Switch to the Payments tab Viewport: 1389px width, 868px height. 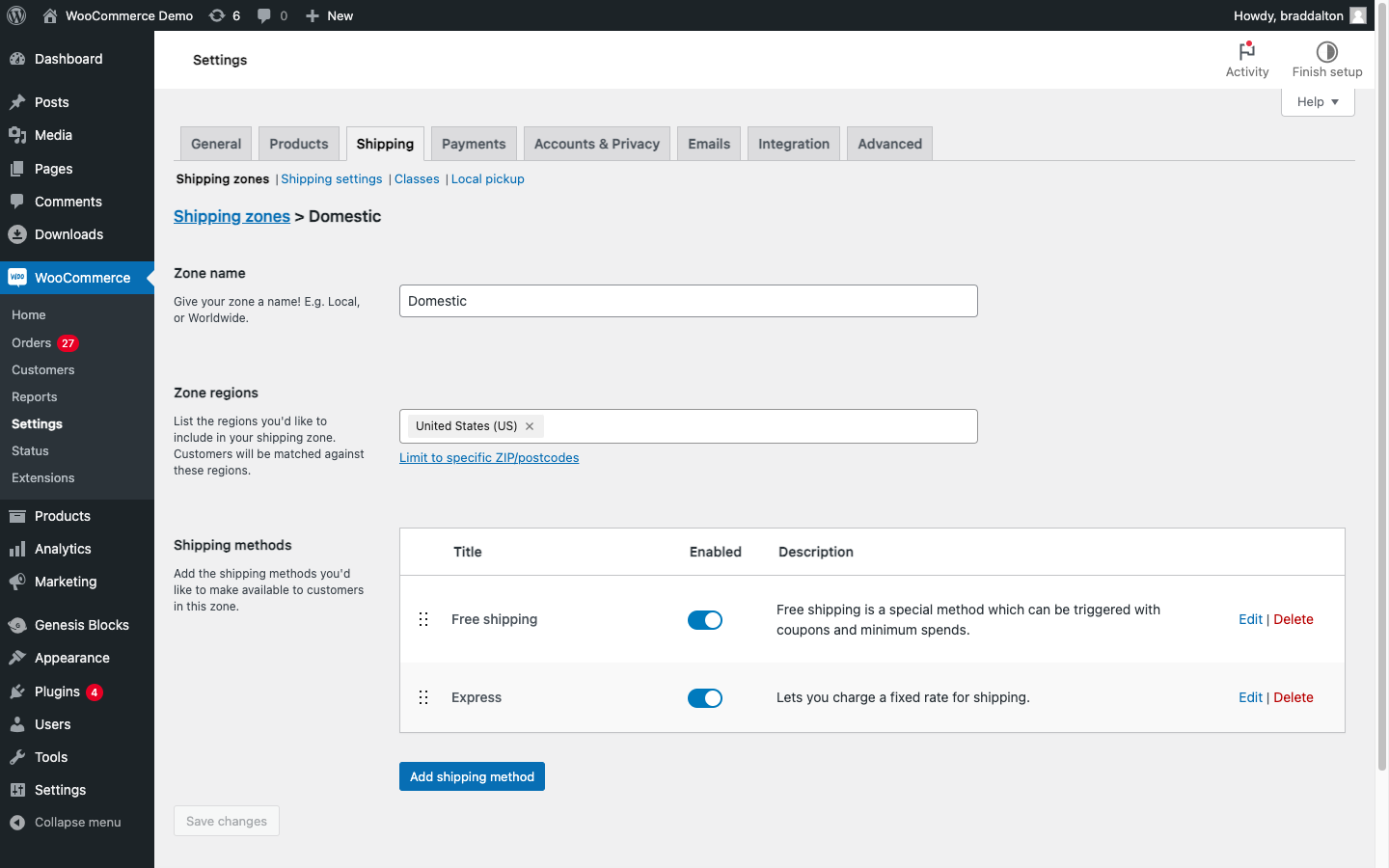pos(474,144)
